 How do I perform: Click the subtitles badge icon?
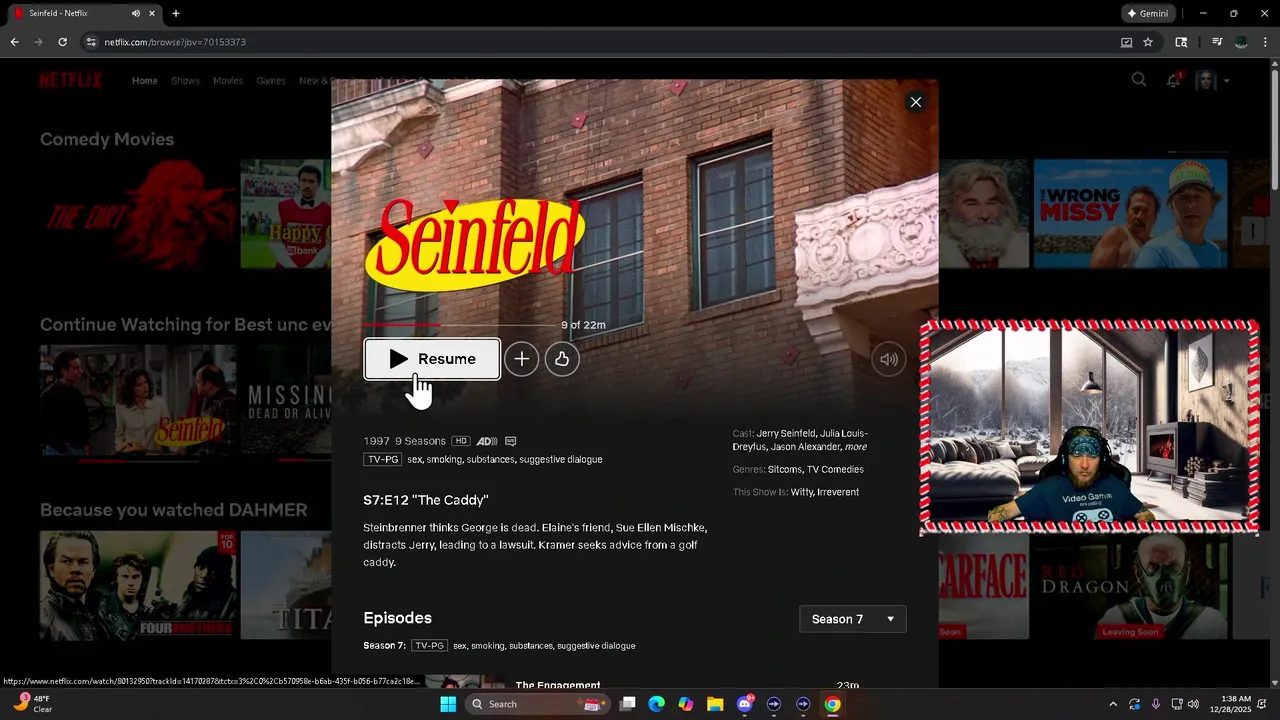coord(511,441)
